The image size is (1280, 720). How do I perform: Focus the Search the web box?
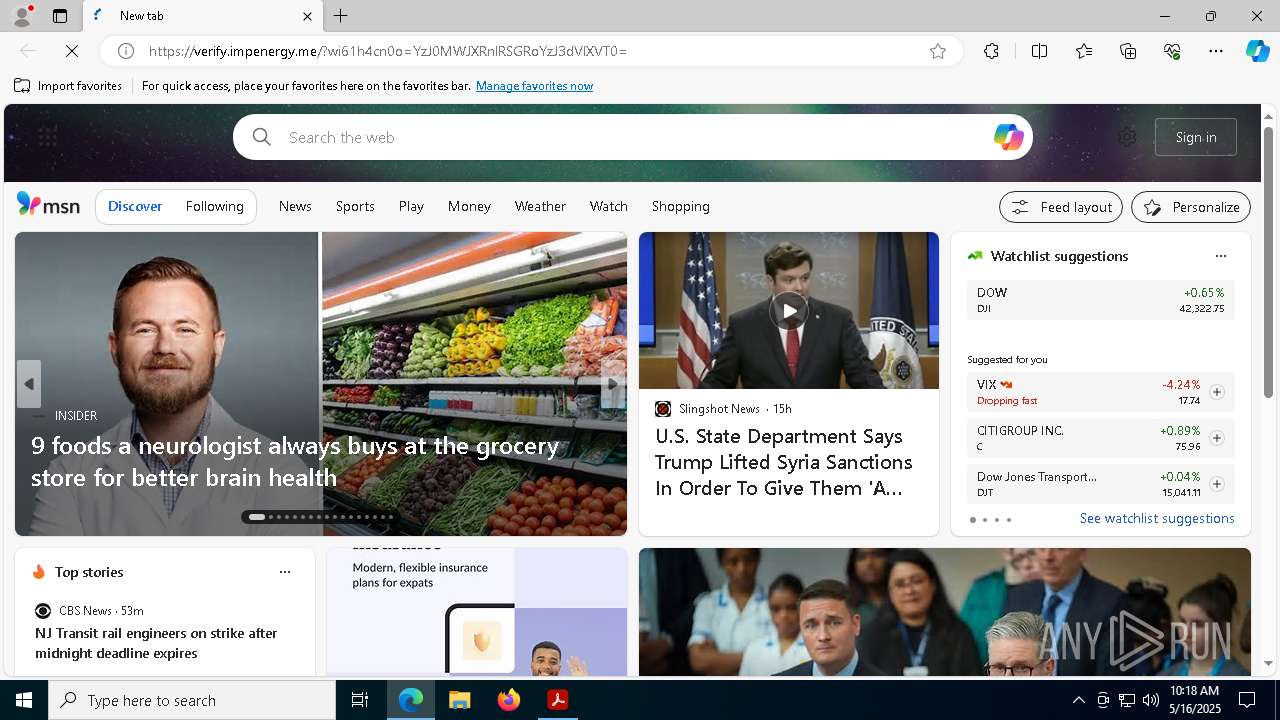pyautogui.click(x=633, y=137)
